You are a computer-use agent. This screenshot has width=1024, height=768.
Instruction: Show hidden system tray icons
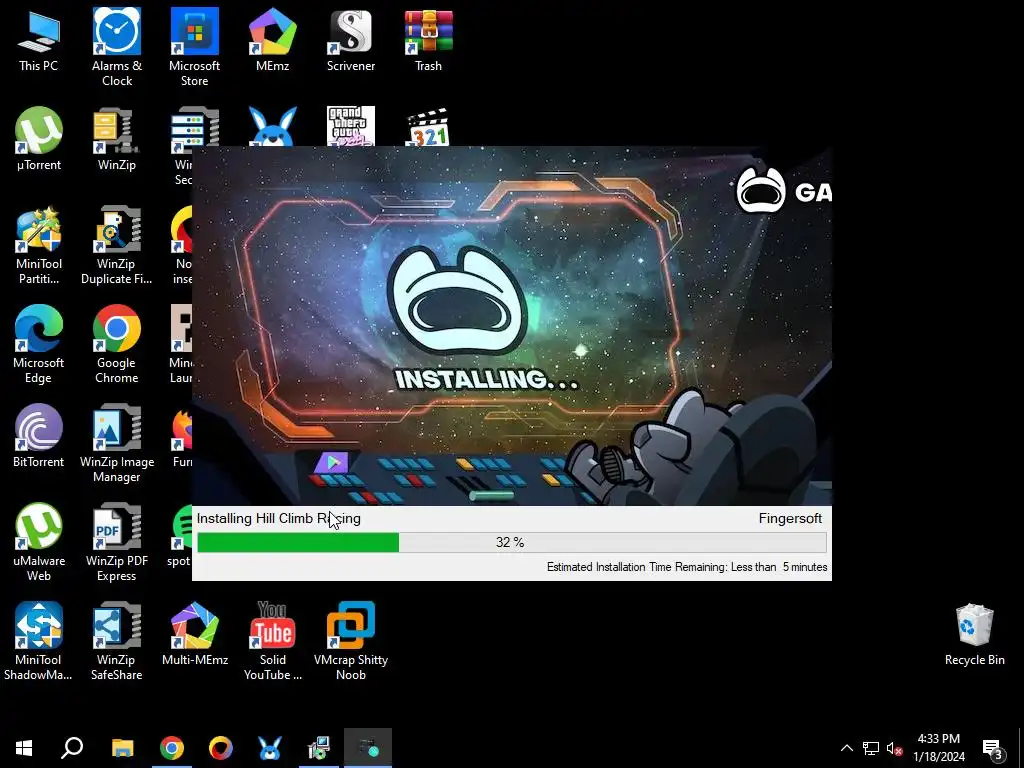coord(846,748)
